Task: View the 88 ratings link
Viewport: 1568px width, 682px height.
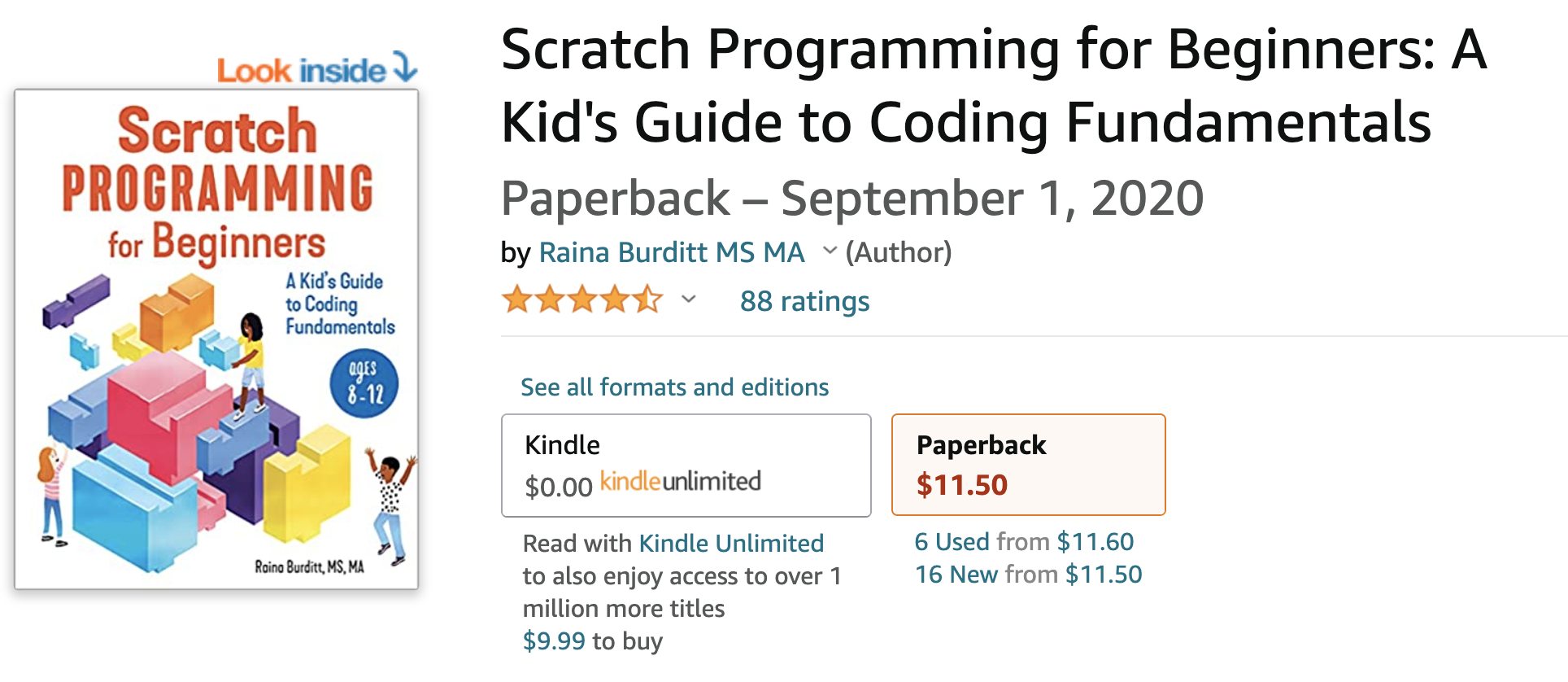Action: (804, 301)
